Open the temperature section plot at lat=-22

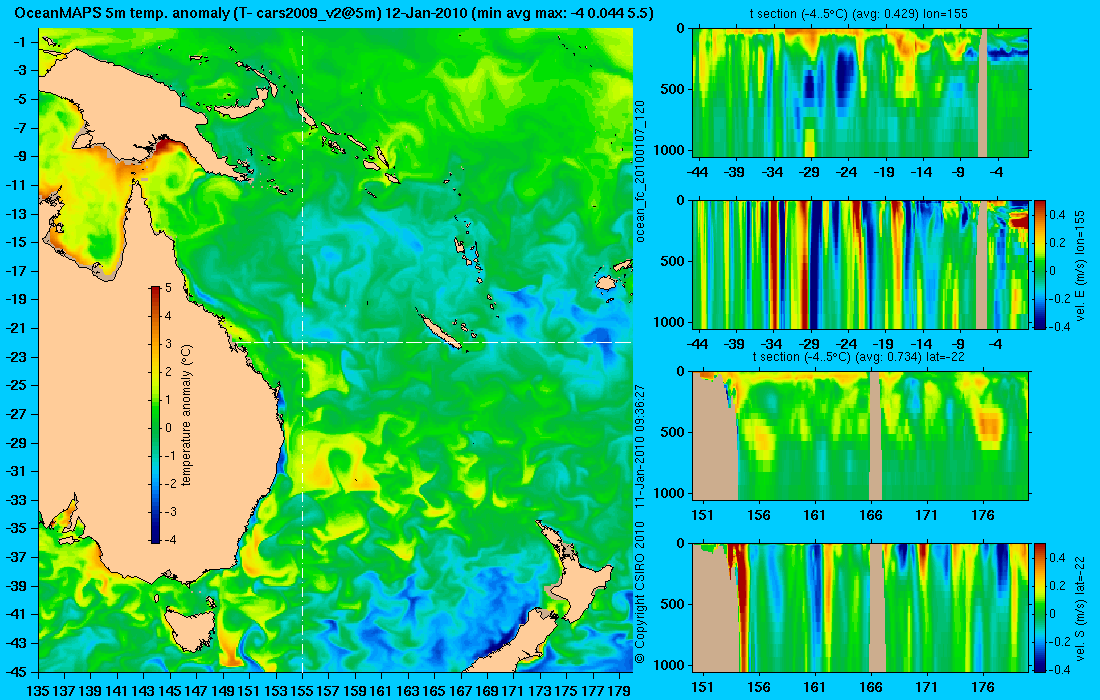(861, 436)
